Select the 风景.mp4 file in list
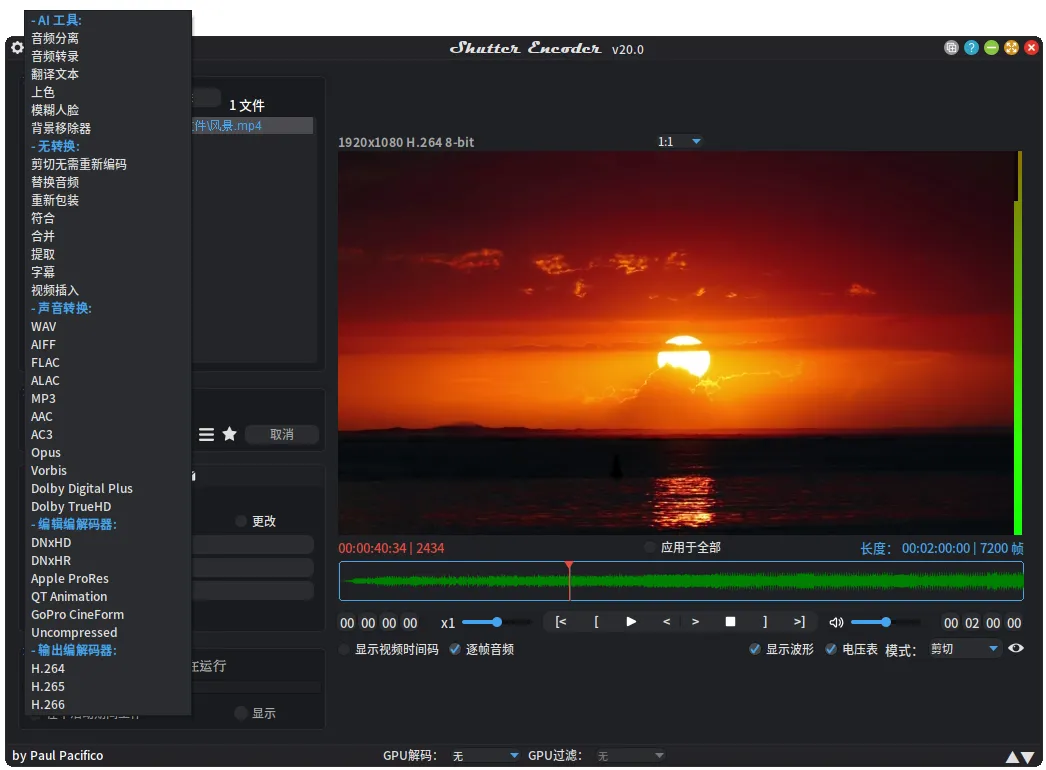Screen dimensions: 1046x770 click(x=252, y=126)
